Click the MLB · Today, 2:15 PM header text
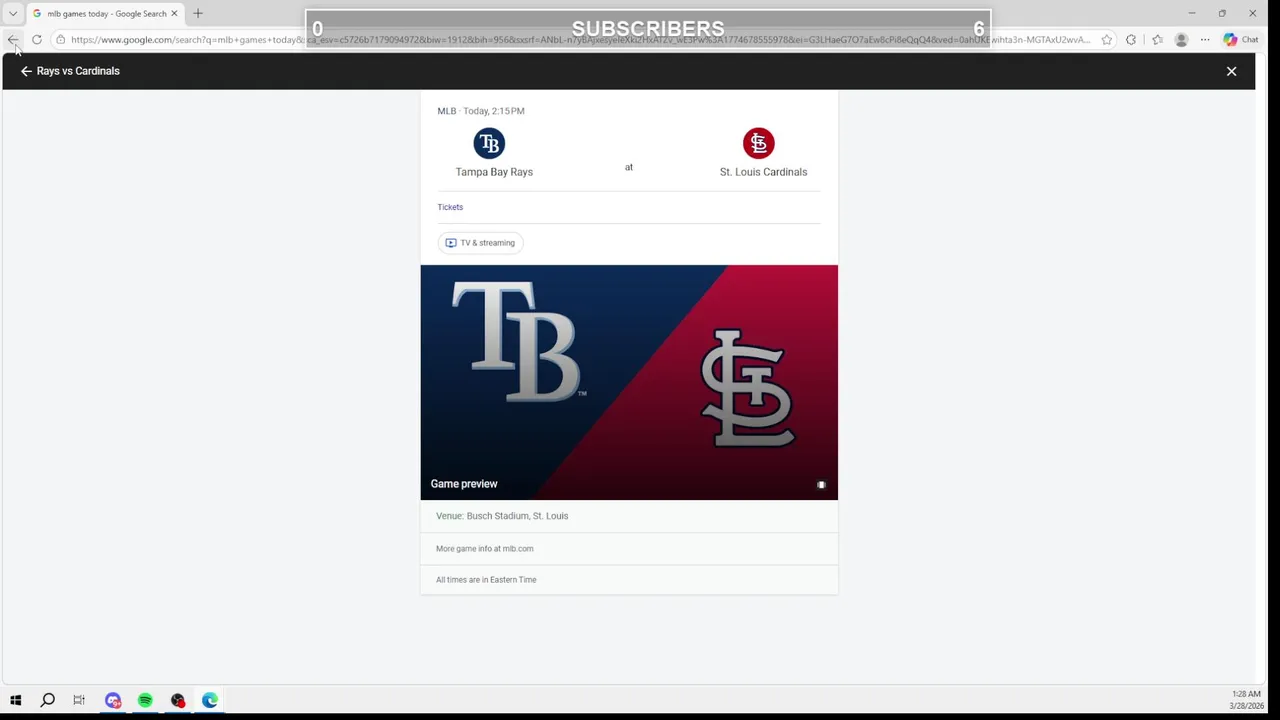The height and width of the screenshot is (720, 1280). pos(481,111)
